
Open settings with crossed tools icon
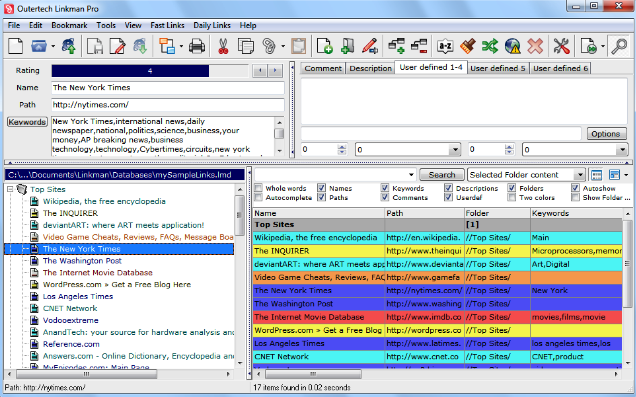(562, 46)
